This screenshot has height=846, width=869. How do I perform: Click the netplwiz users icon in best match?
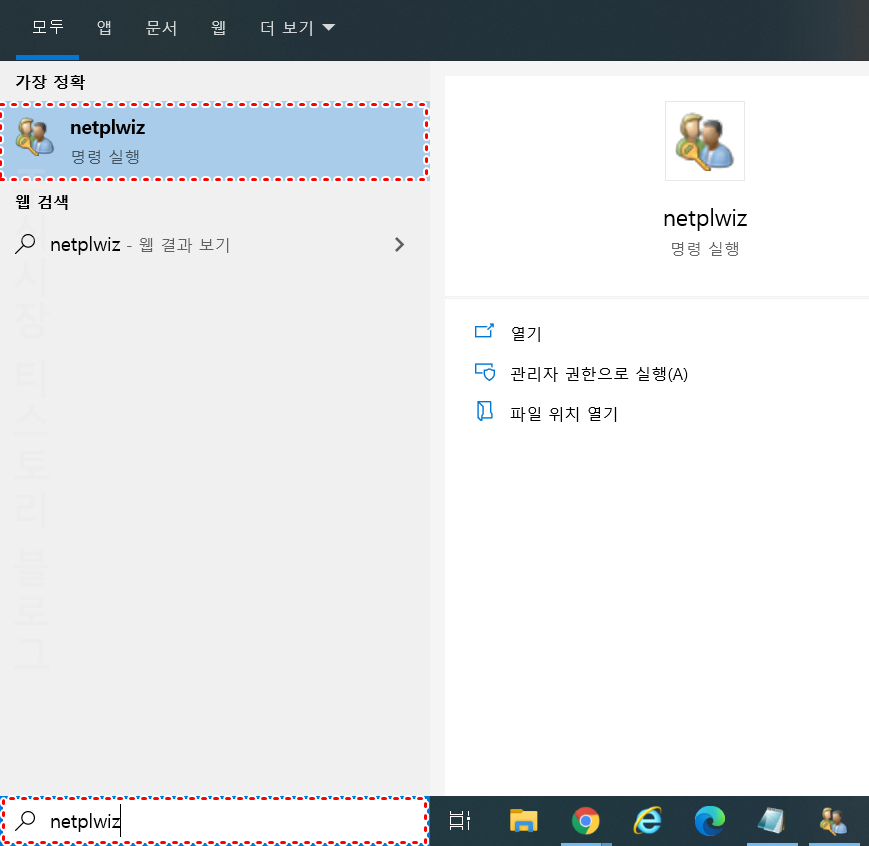point(34,137)
